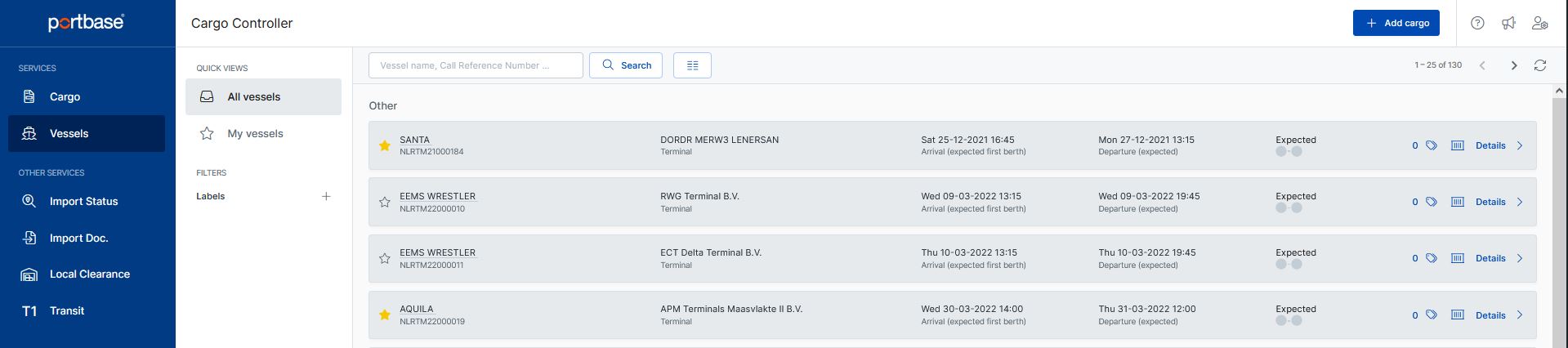
Task: Click the label tag icon for SANTA
Action: (1432, 145)
